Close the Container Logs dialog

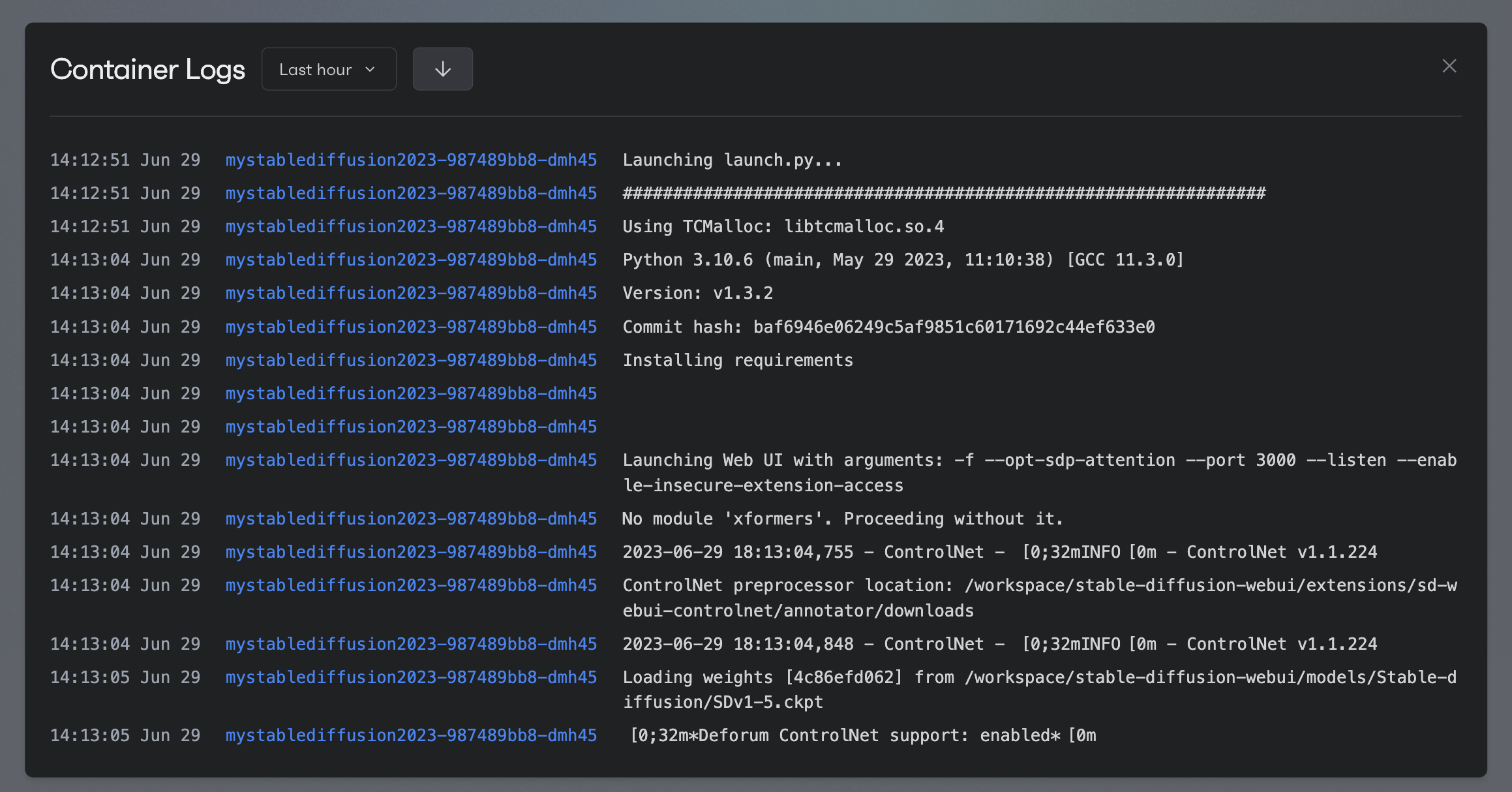point(1449,66)
